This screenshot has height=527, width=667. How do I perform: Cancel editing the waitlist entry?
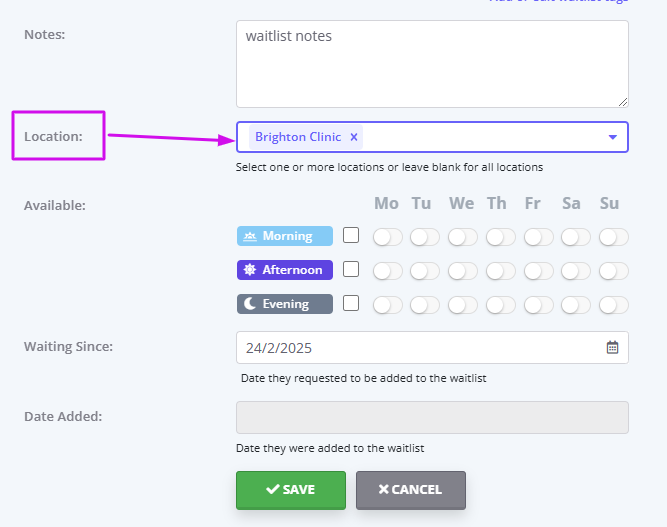(x=411, y=490)
